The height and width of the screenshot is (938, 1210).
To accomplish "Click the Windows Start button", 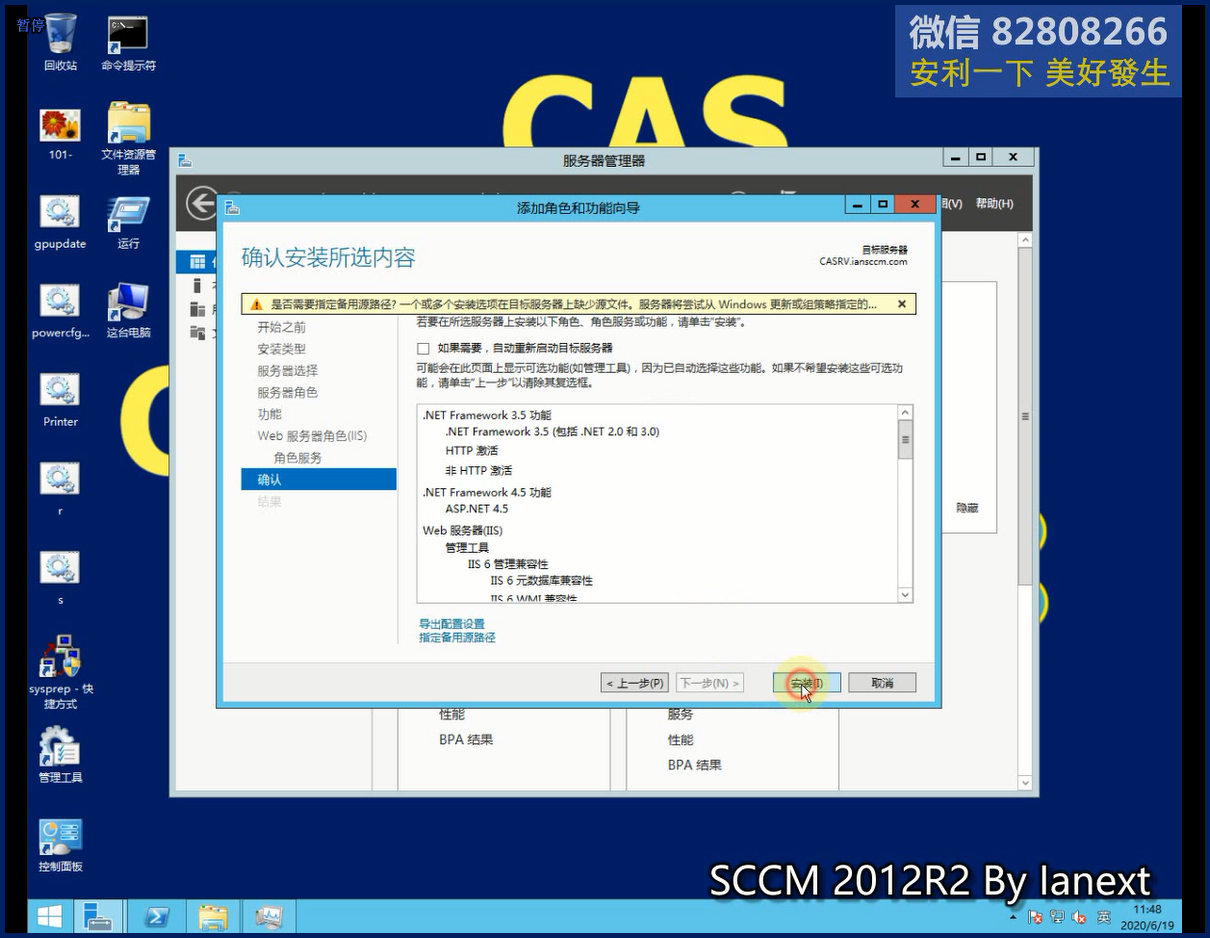I will click(49, 916).
